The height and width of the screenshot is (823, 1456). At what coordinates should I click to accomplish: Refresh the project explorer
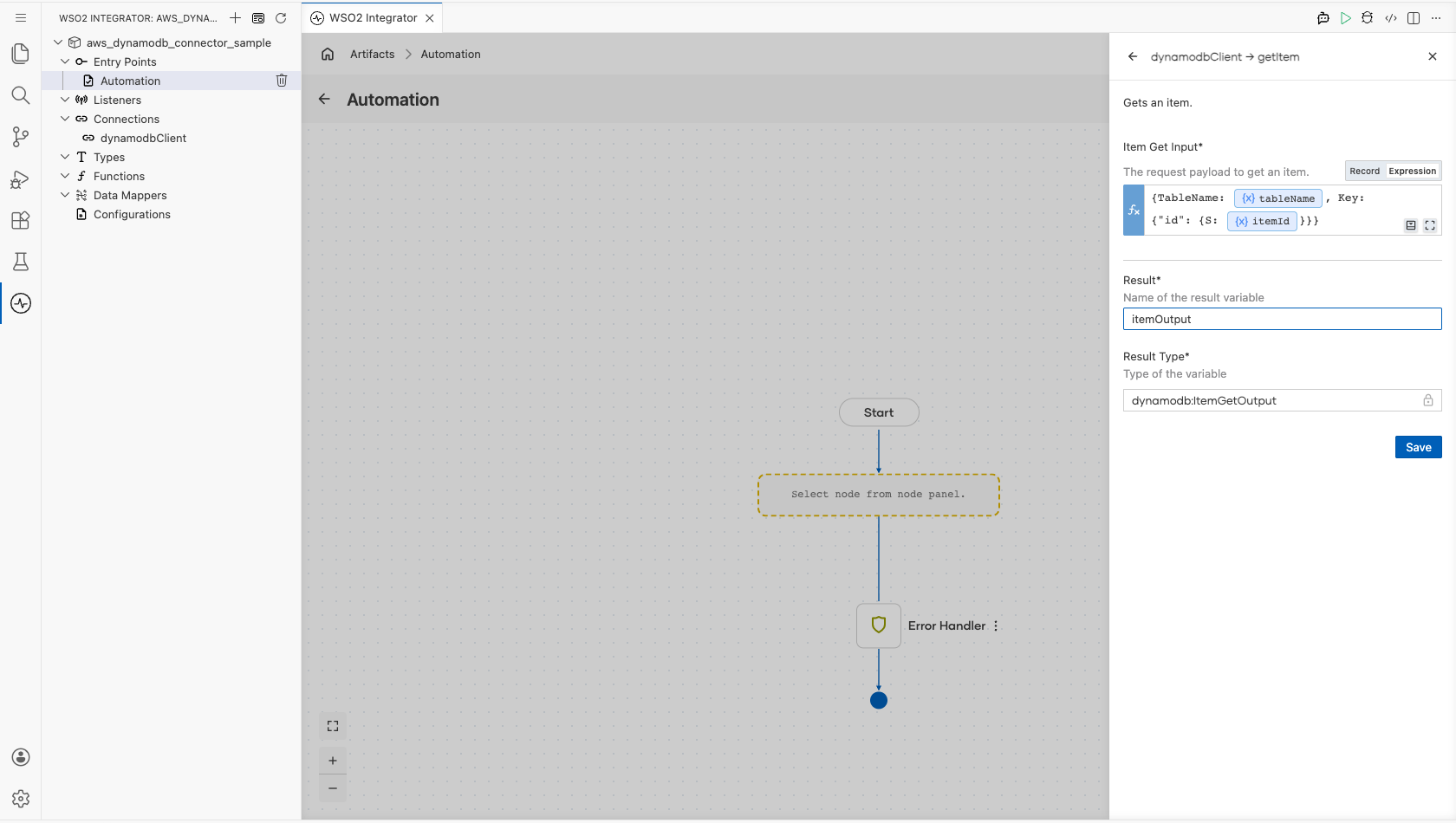tap(281, 17)
